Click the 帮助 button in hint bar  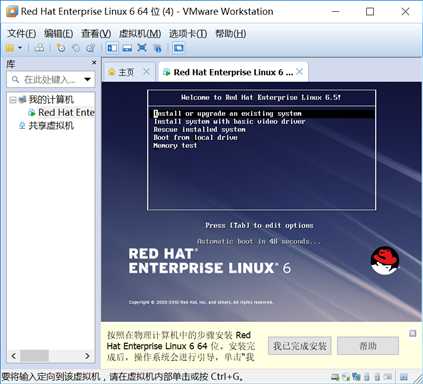[x=368, y=346]
